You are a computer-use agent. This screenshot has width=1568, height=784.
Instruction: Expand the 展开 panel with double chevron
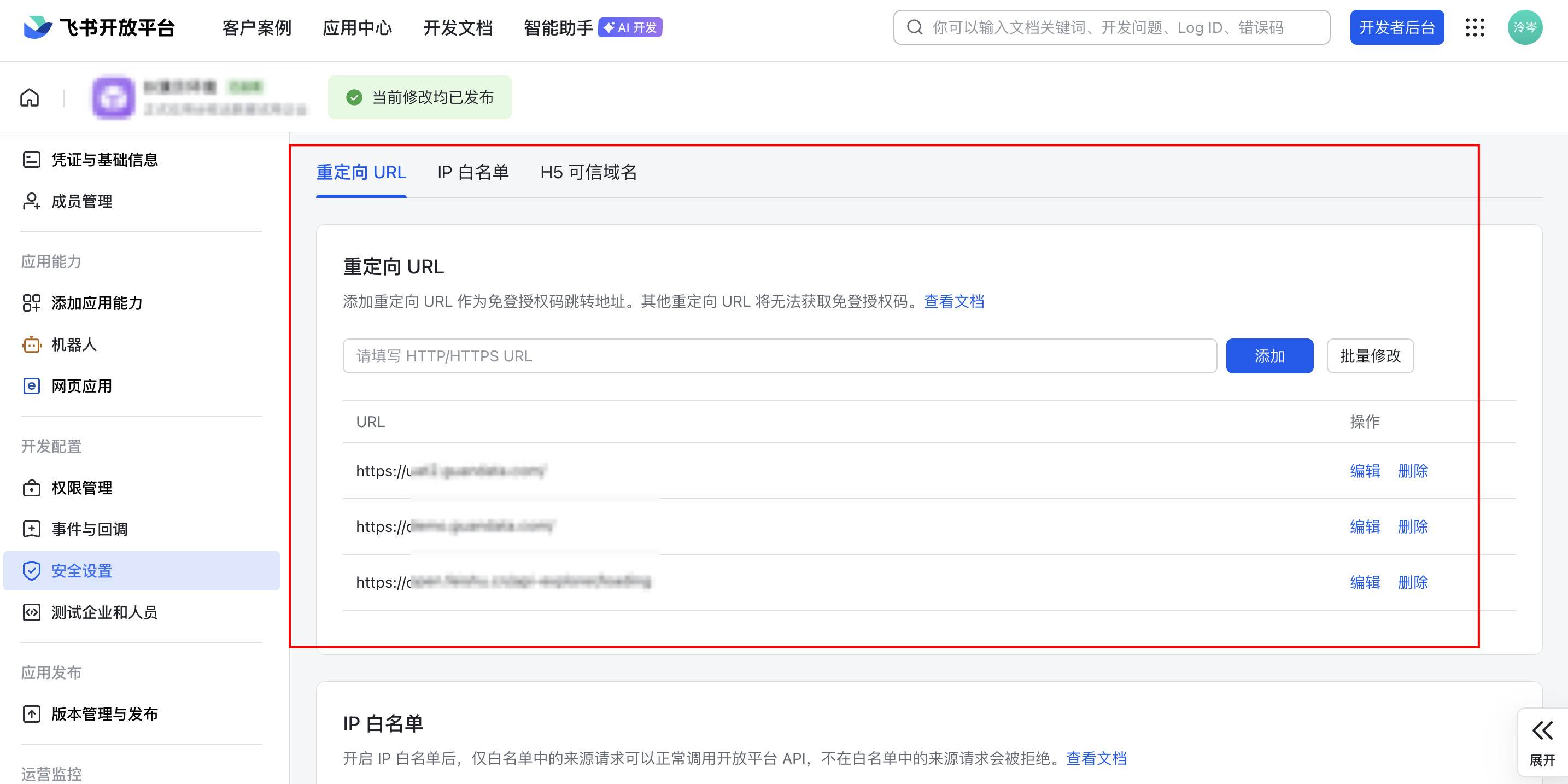pyautogui.click(x=1542, y=741)
